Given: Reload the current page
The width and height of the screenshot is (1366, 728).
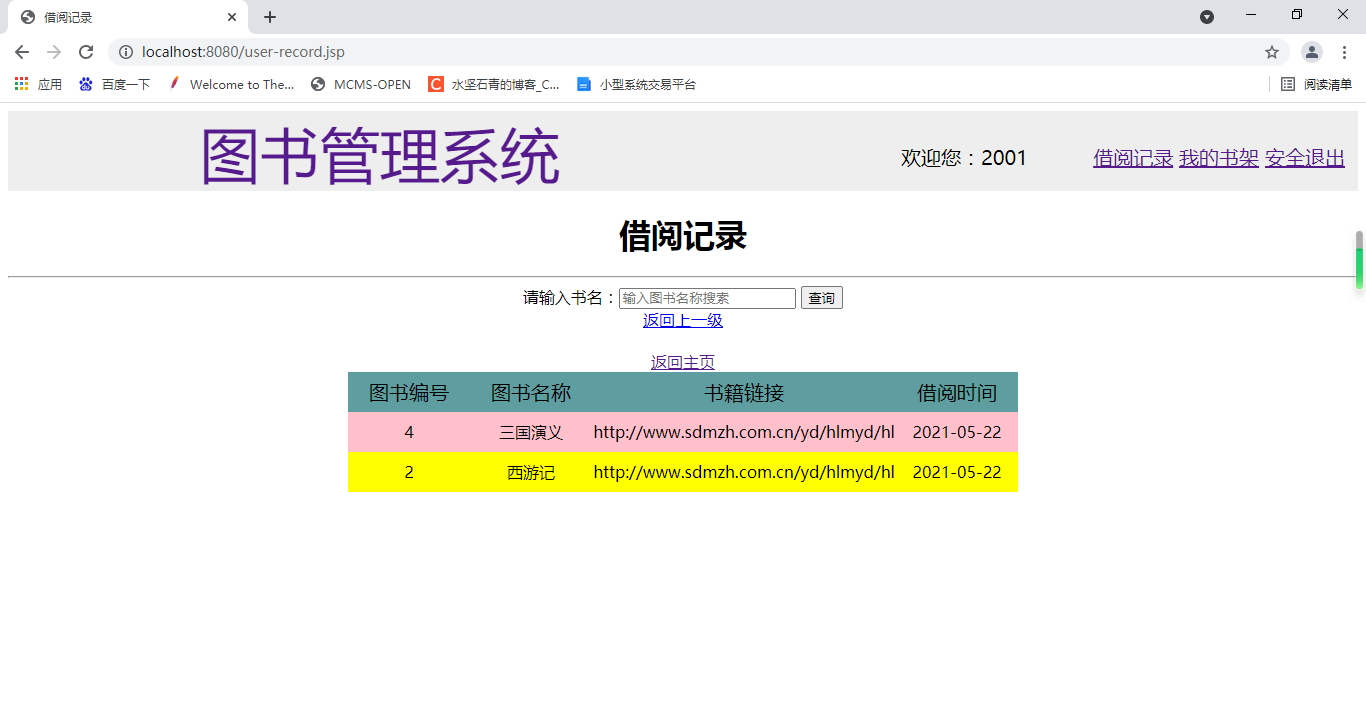Looking at the screenshot, I should (86, 52).
